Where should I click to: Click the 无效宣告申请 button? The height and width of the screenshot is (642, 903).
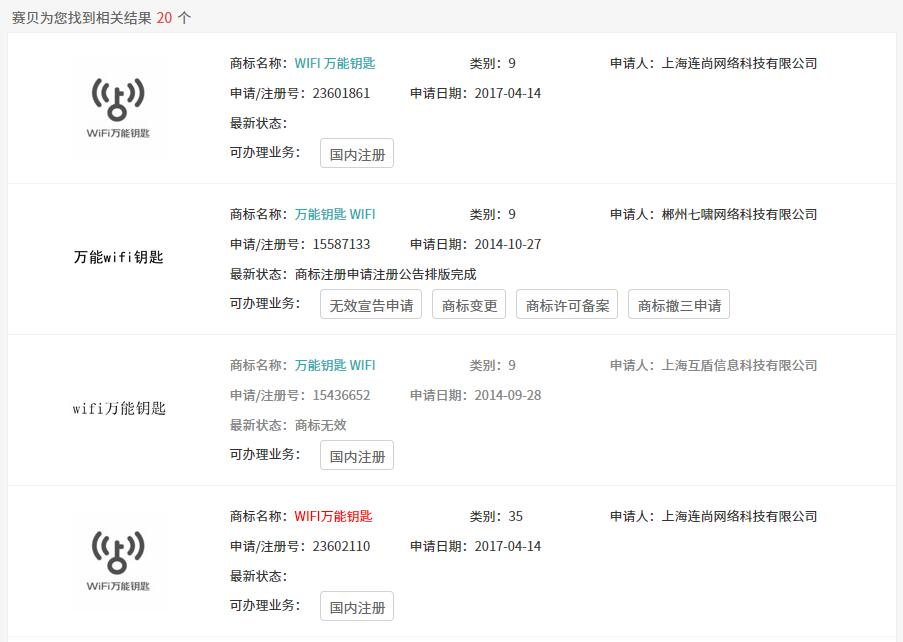[371, 305]
